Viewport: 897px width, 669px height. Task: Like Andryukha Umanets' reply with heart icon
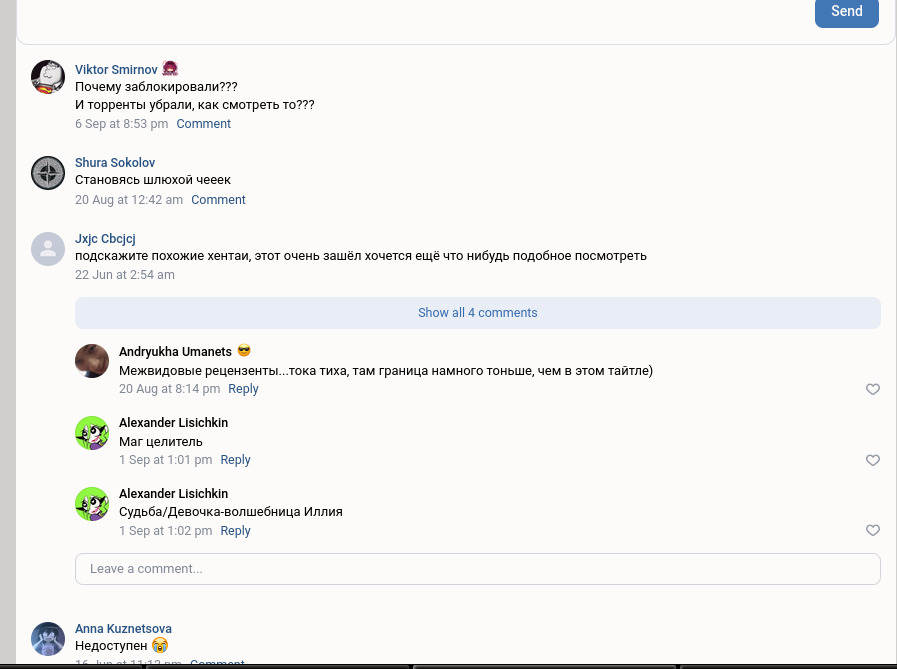pyautogui.click(x=872, y=389)
